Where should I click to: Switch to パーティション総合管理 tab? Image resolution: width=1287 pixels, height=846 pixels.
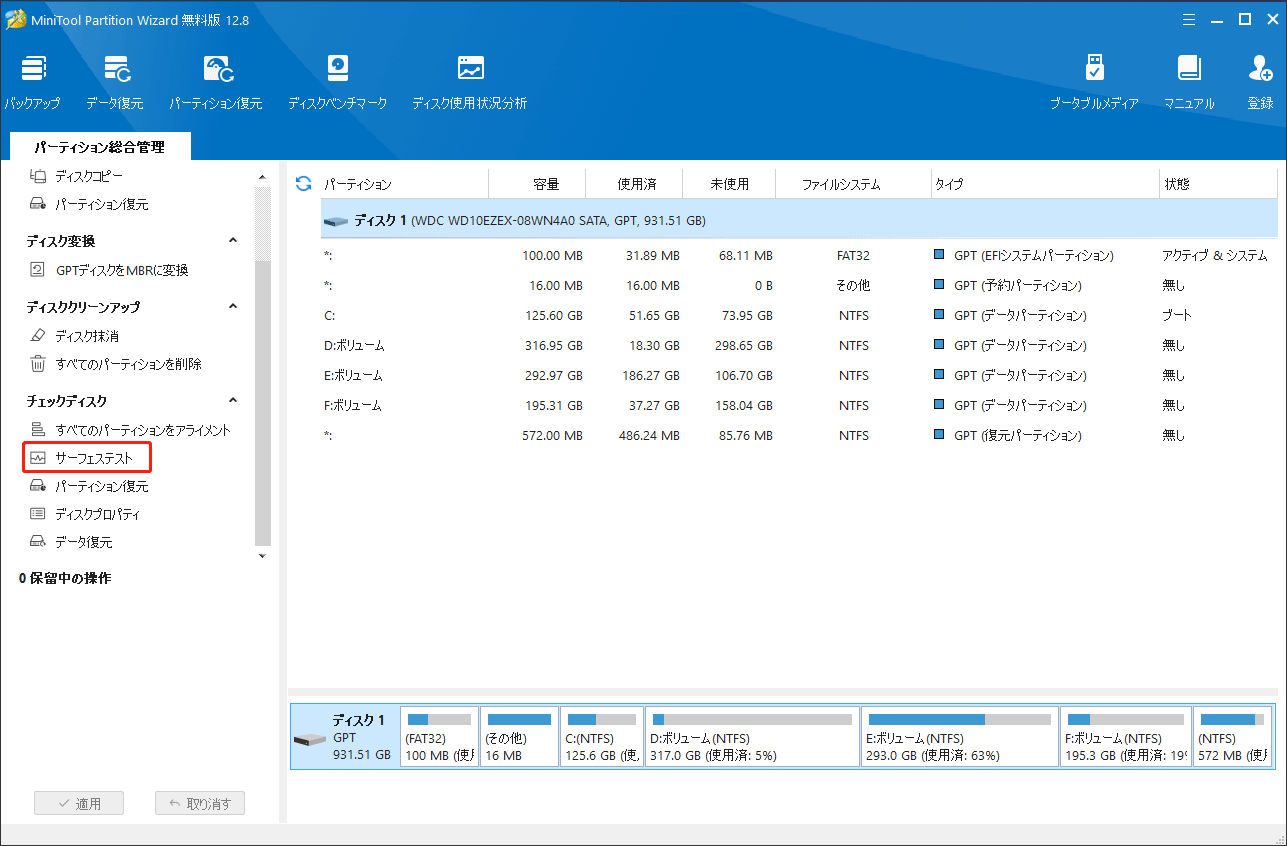99,147
